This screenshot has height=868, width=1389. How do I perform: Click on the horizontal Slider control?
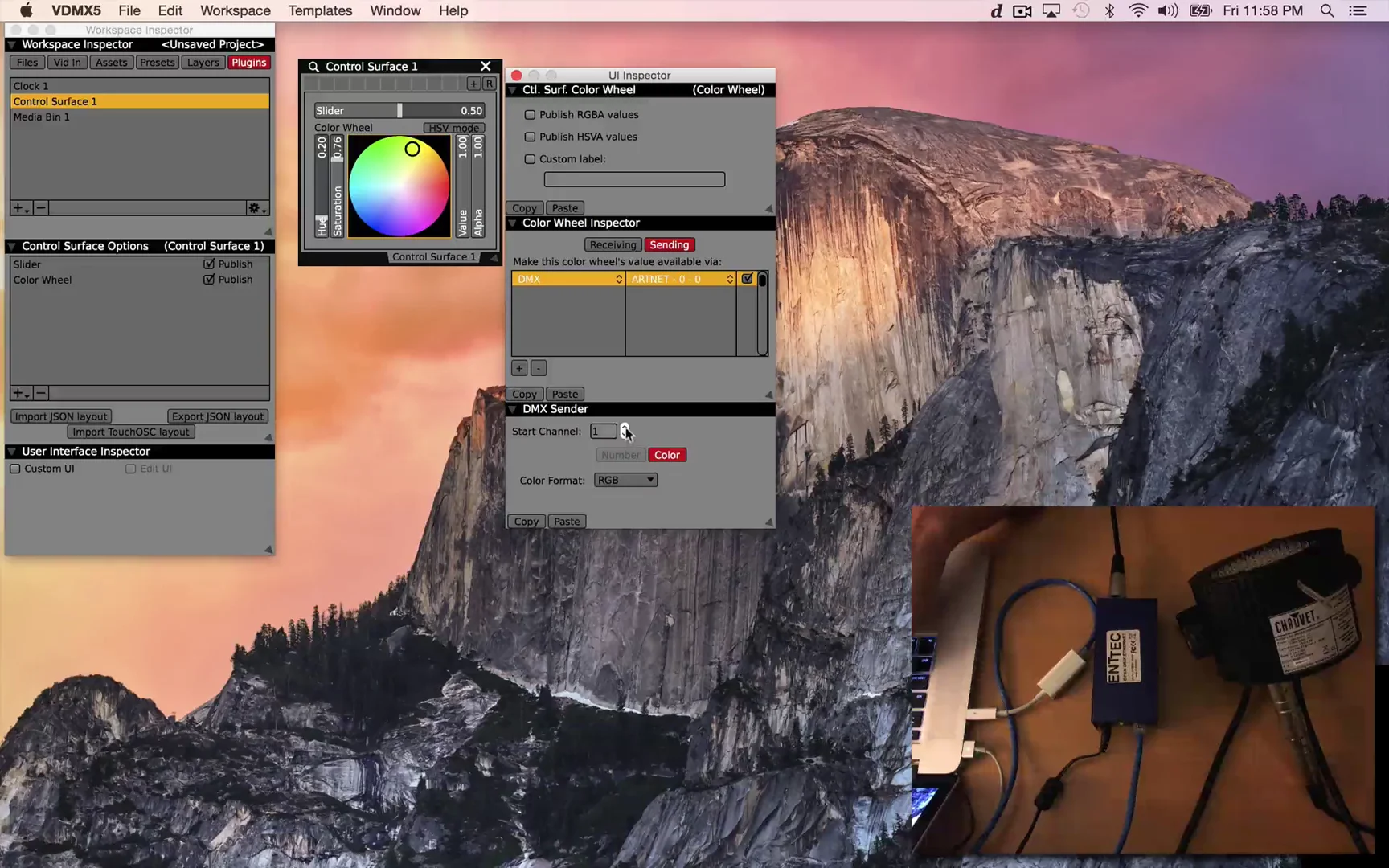click(399, 111)
